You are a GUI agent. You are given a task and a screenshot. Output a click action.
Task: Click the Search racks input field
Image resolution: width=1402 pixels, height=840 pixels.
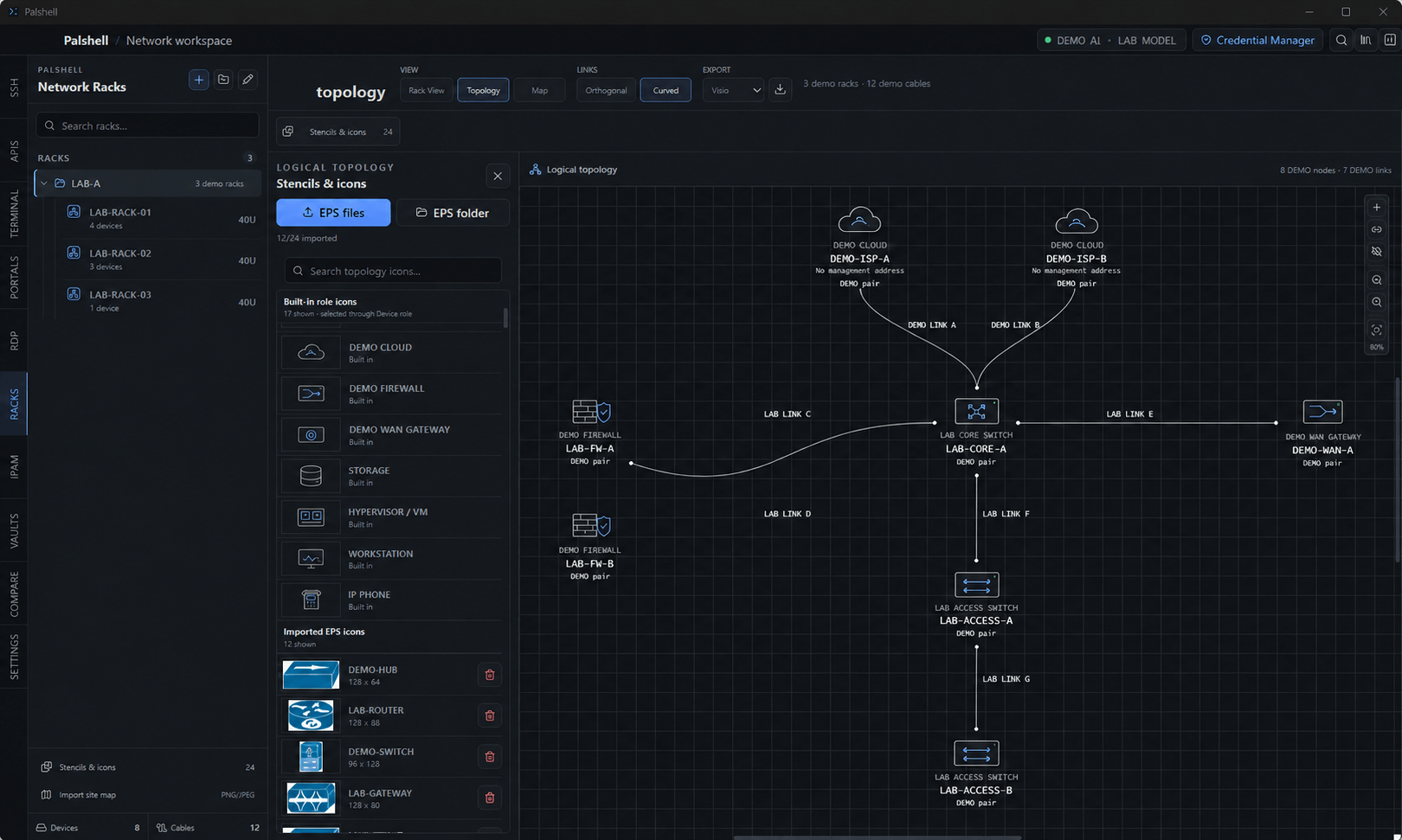point(148,125)
